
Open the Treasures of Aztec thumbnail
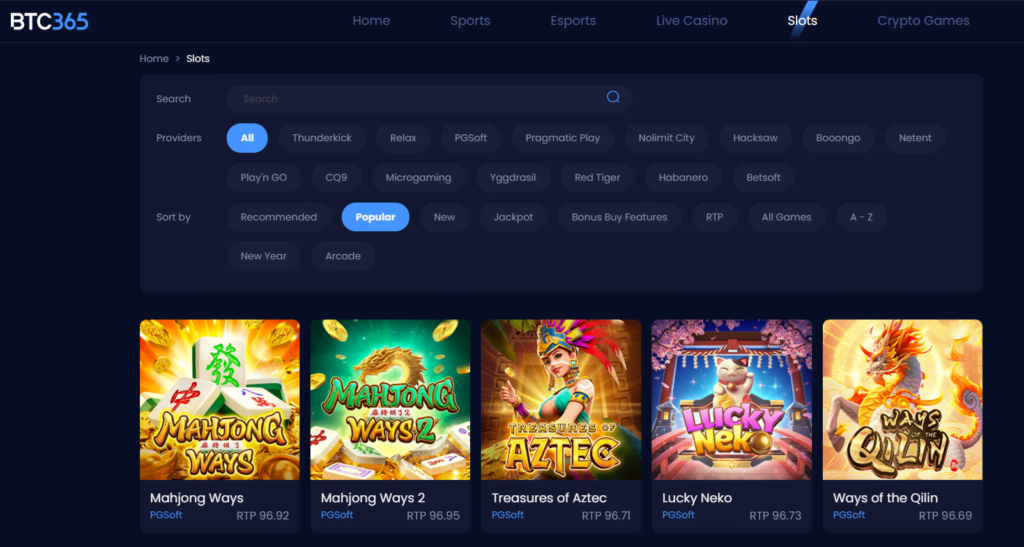[x=561, y=399]
